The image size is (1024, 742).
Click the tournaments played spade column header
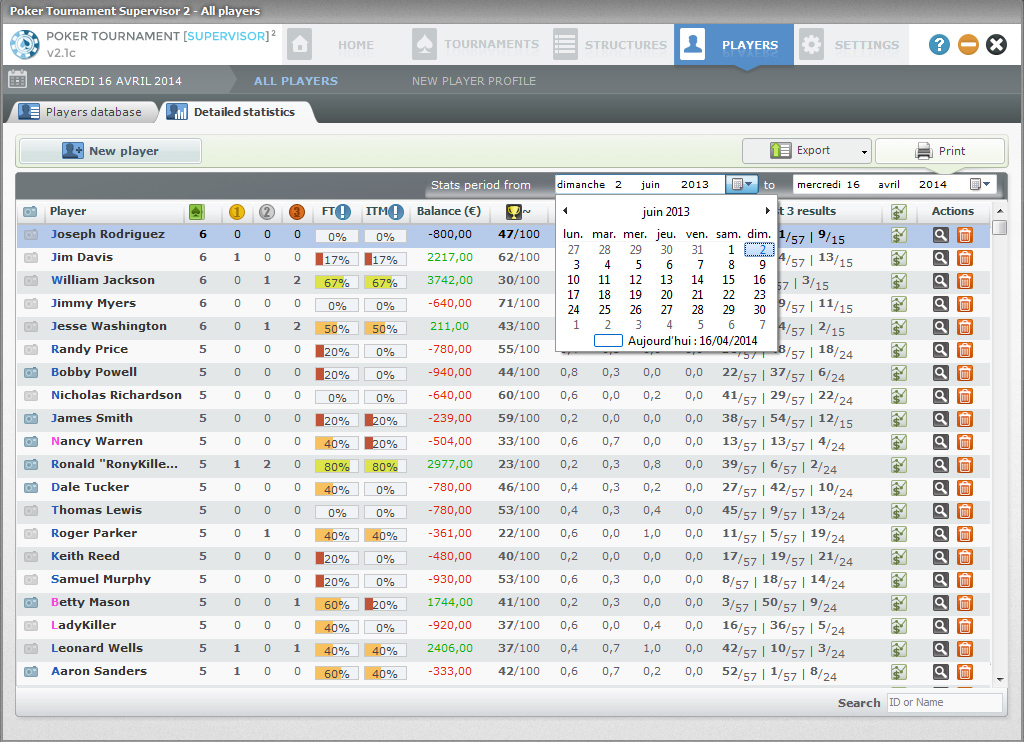tap(197, 212)
